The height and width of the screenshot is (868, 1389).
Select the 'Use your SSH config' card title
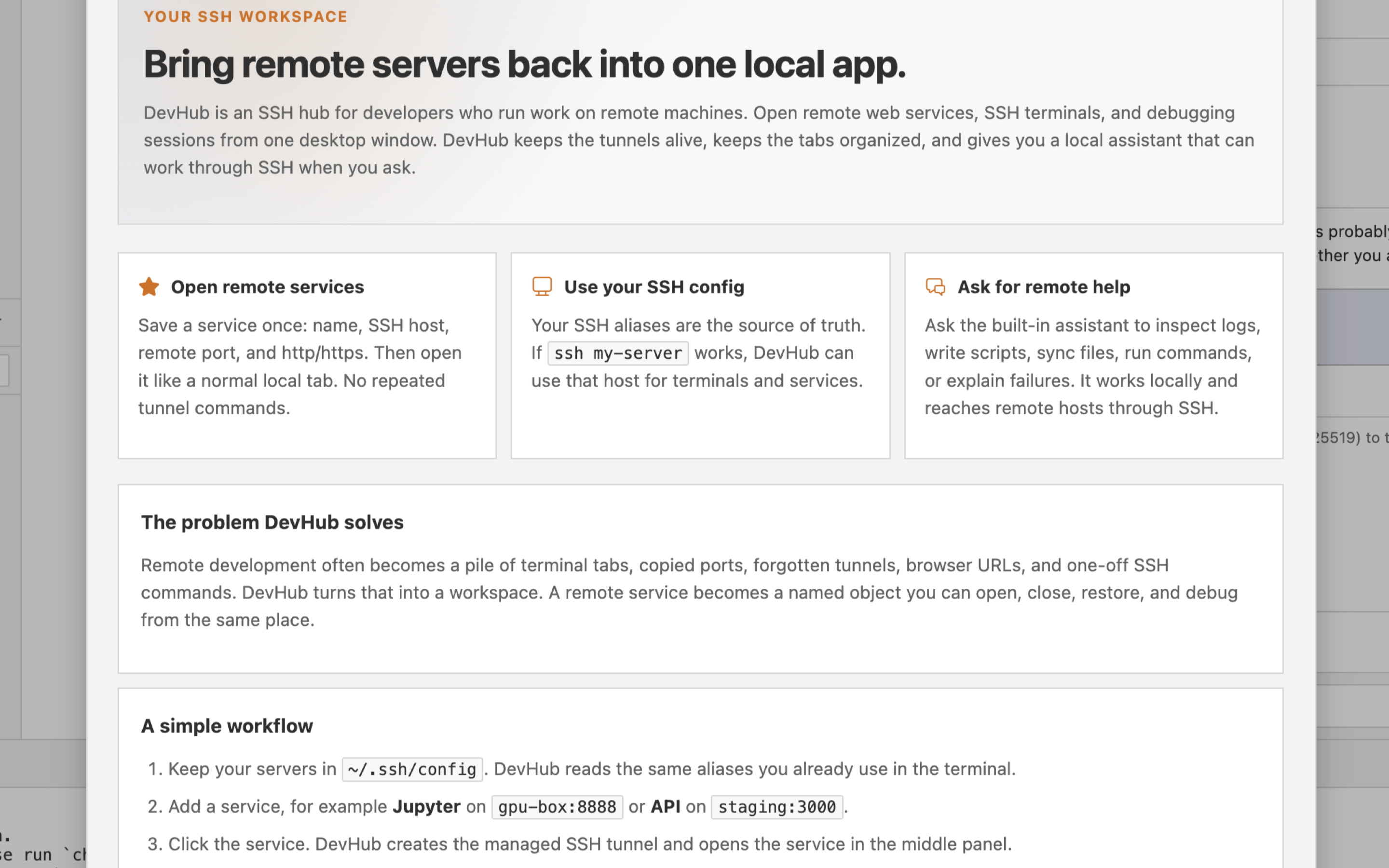(x=654, y=287)
